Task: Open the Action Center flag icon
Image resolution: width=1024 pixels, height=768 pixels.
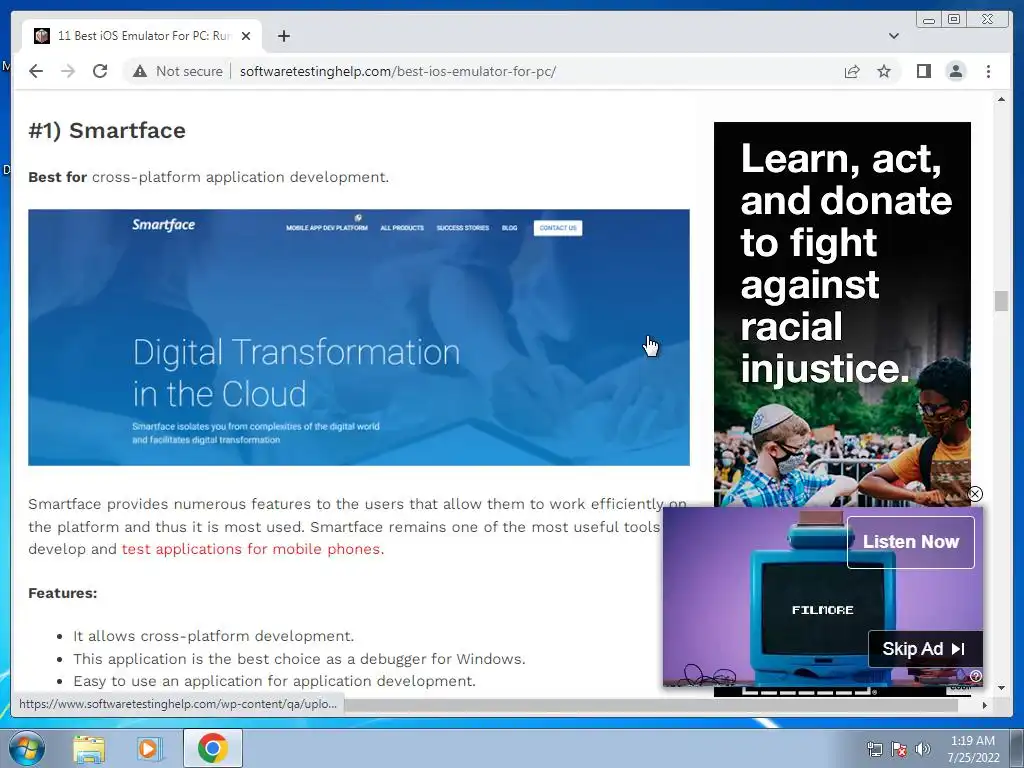Action: pos(899,749)
